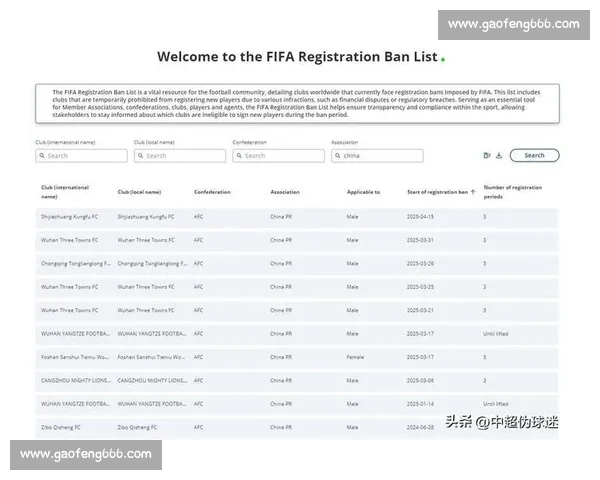Screen dimensions: 600x480
Task: Select Foshan Sanshui Tieniu international name cell
Action: tap(75, 357)
